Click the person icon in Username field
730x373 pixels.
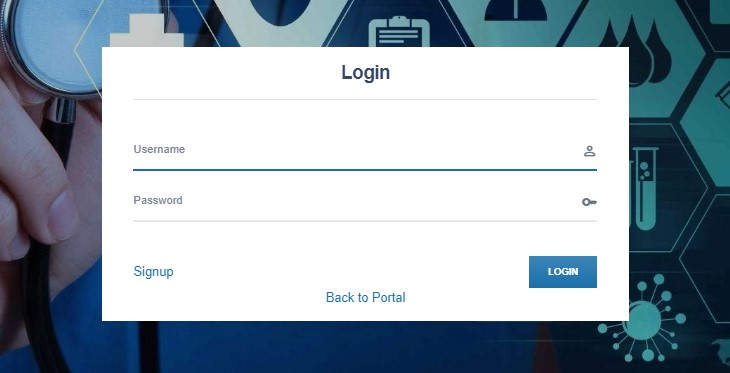589,151
